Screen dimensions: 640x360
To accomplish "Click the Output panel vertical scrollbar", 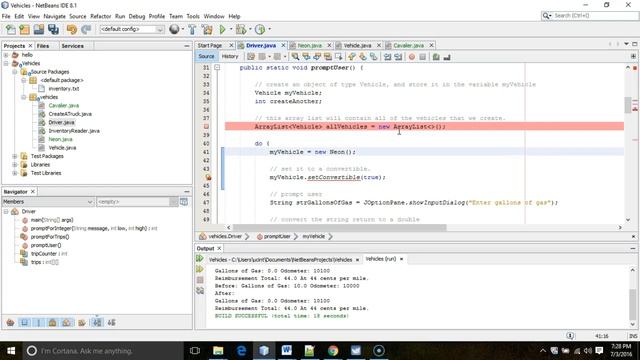I will [x=633, y=297].
